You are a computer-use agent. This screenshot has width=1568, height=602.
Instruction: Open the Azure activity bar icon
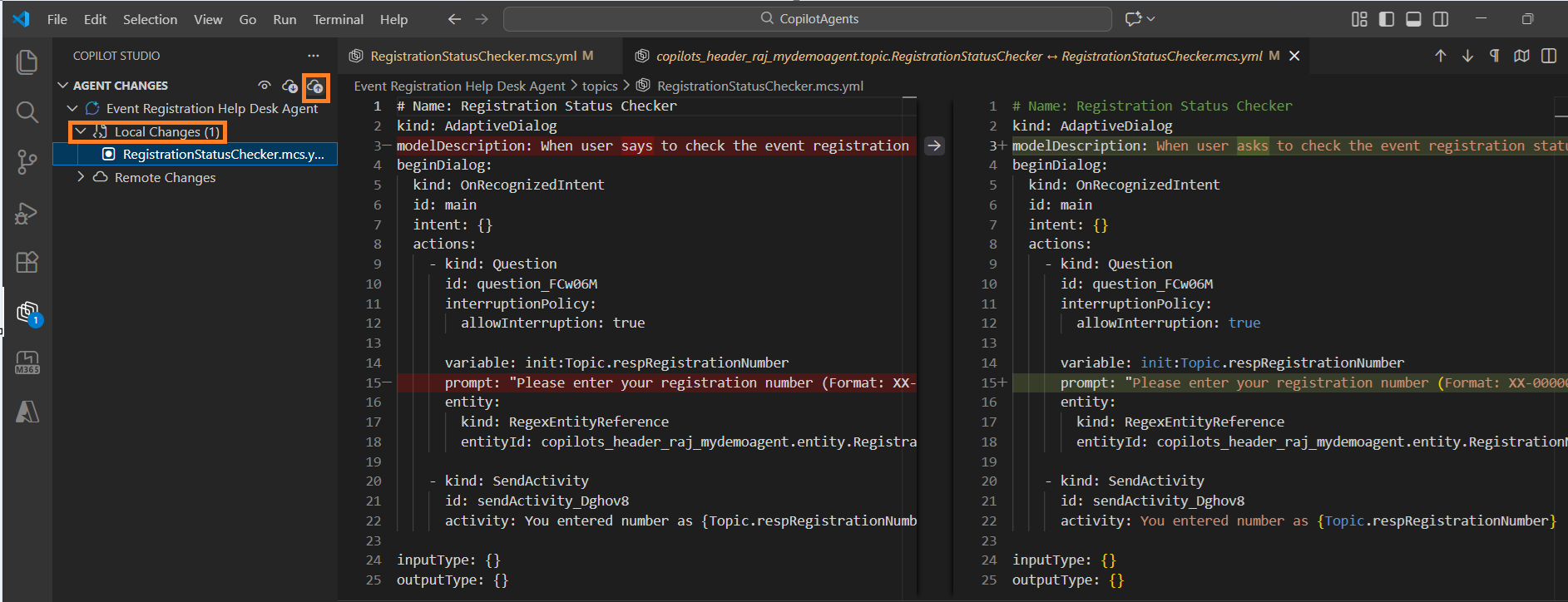(27, 412)
